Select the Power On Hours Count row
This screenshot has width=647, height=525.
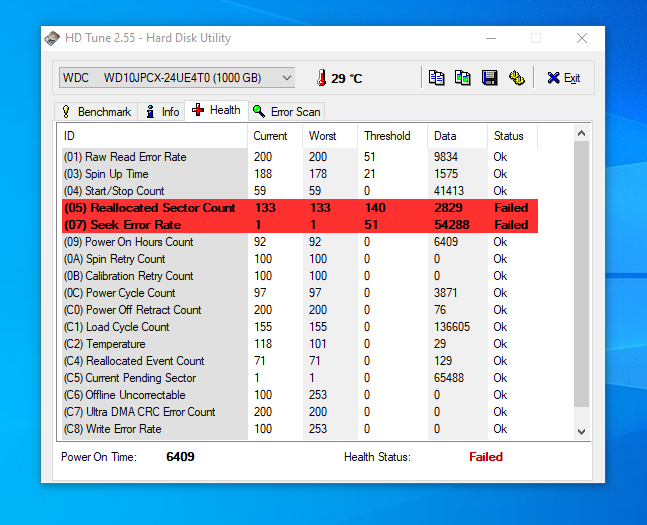(x=300, y=242)
